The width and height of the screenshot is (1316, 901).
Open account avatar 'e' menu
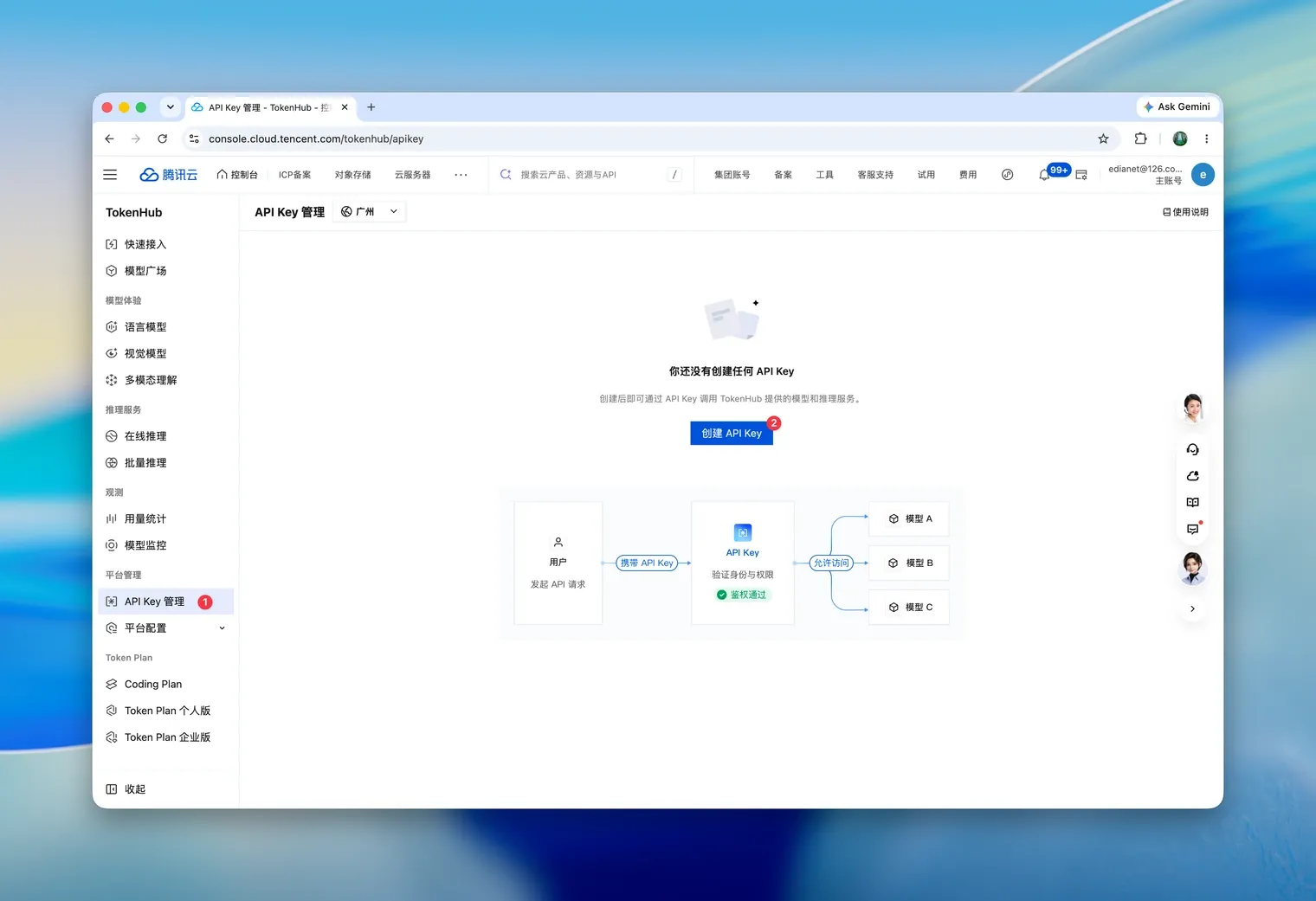coord(1203,175)
